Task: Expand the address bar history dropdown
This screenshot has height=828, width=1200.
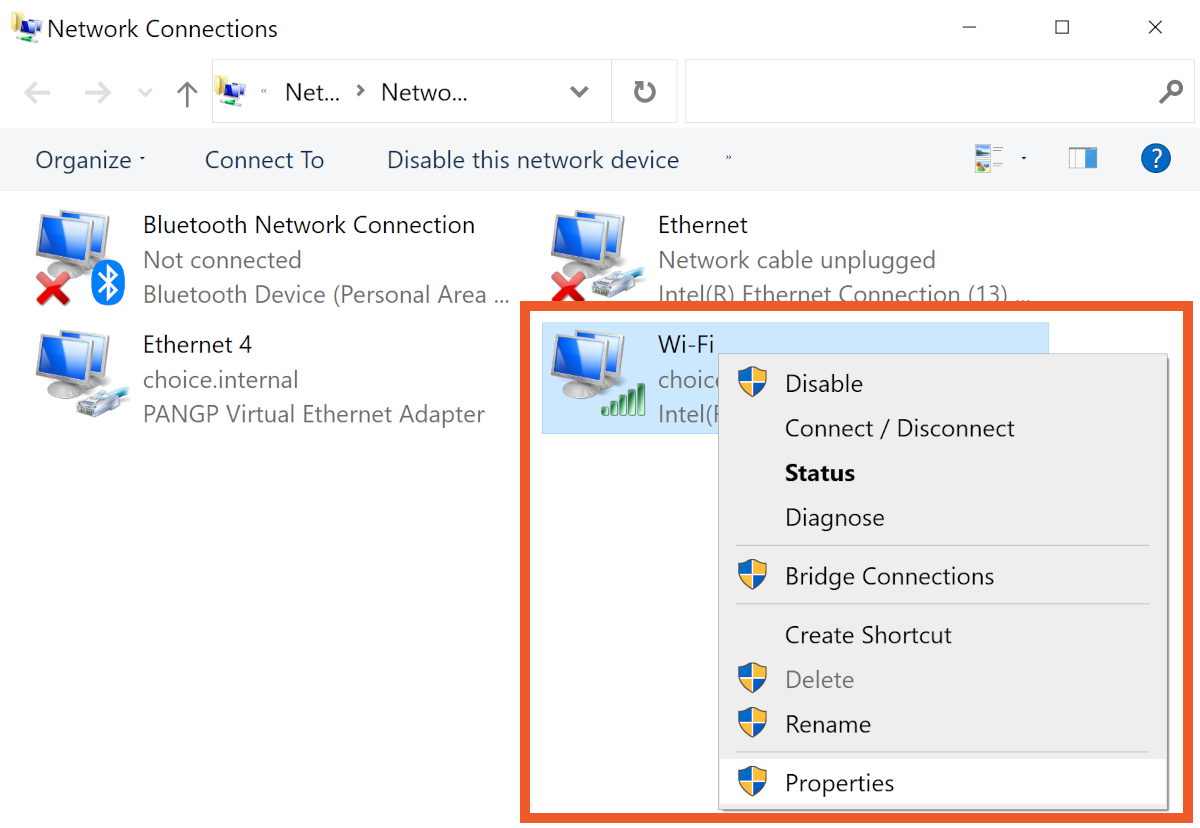Action: point(579,93)
